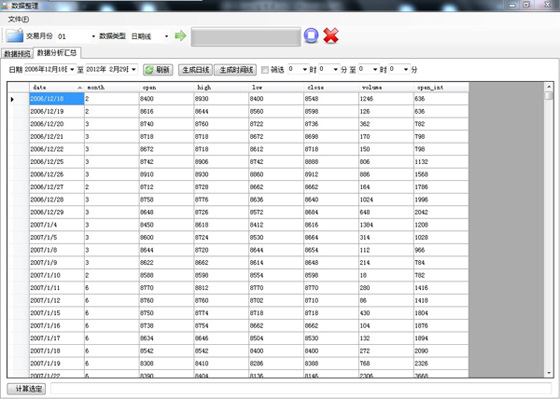This screenshot has height=399, width=560.
Task: Select the date cell 2006/12/18
Action: pos(57,99)
